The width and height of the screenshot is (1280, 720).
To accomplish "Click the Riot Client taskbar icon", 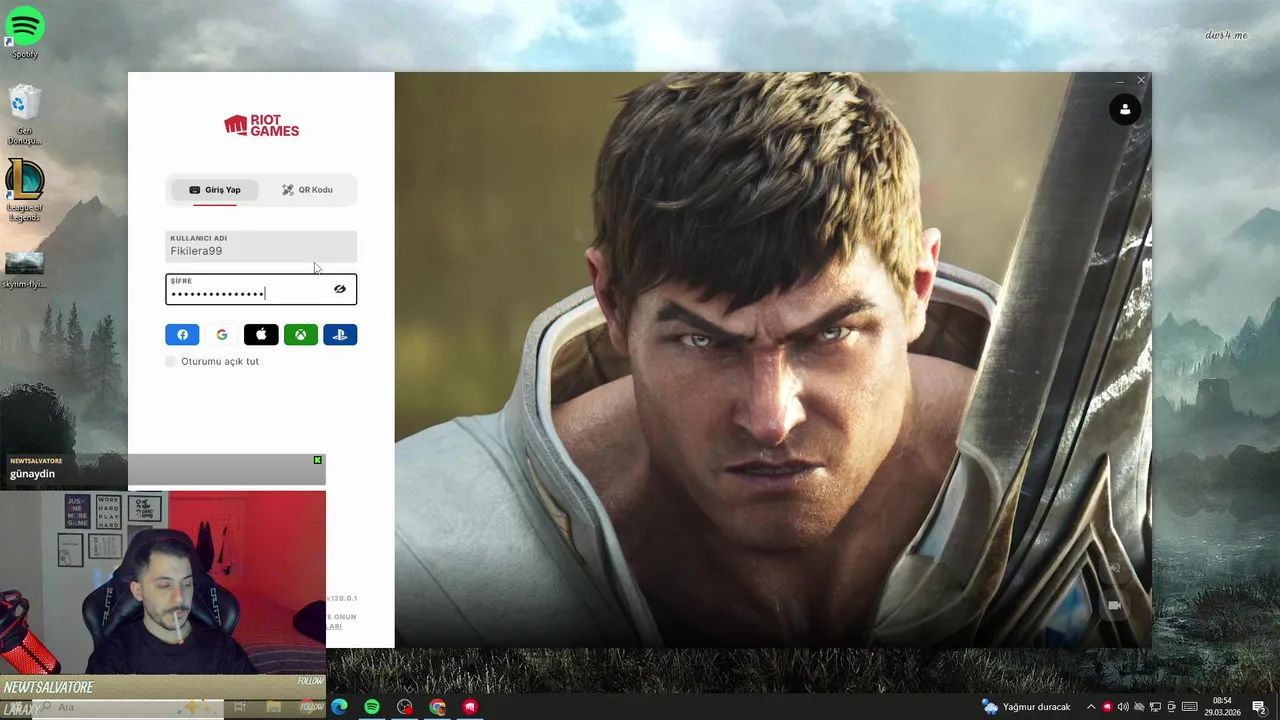I will coord(470,707).
